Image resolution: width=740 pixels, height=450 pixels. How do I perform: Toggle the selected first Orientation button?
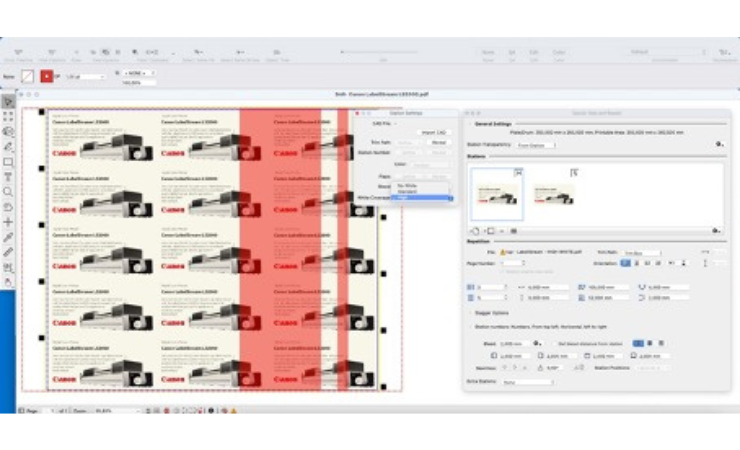(625, 263)
